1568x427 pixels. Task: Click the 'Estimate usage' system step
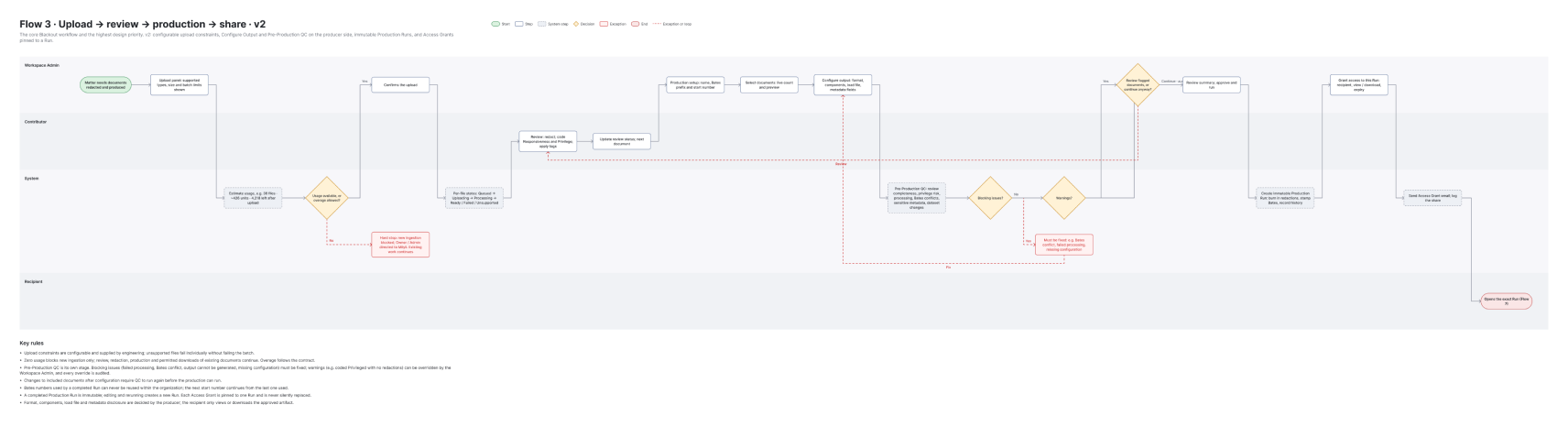[253, 198]
